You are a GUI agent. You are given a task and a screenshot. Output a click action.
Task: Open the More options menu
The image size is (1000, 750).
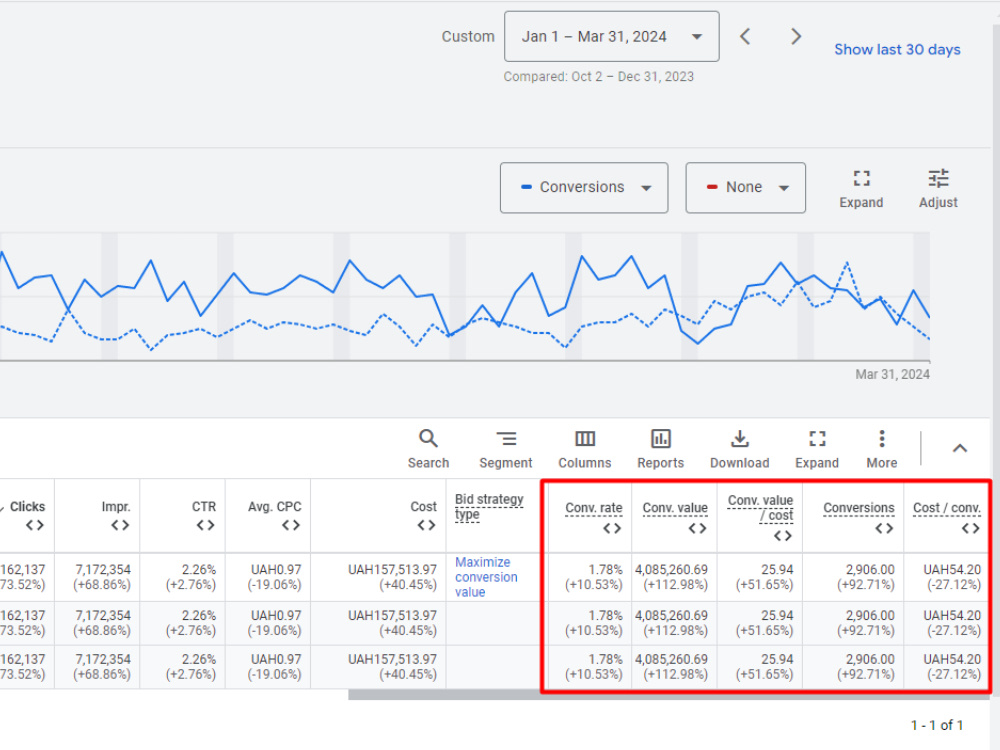[x=881, y=449]
